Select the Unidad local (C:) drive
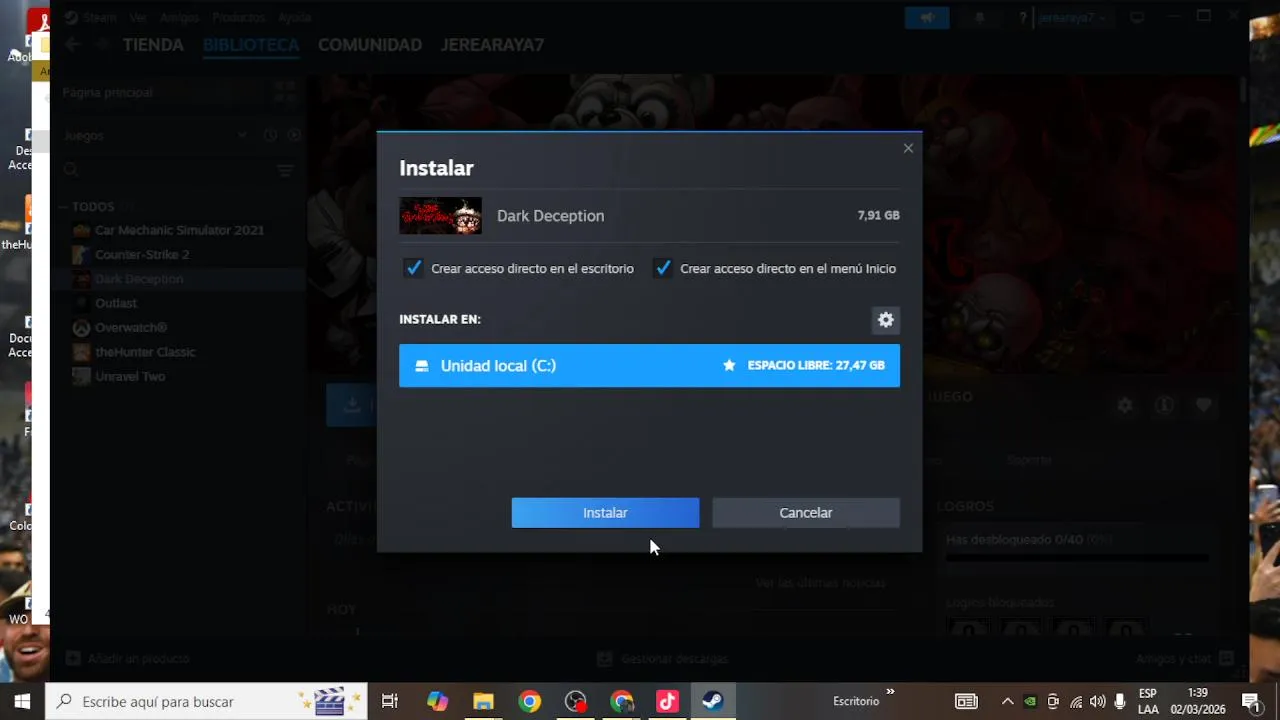Image resolution: width=1280 pixels, height=720 pixels. click(x=649, y=365)
